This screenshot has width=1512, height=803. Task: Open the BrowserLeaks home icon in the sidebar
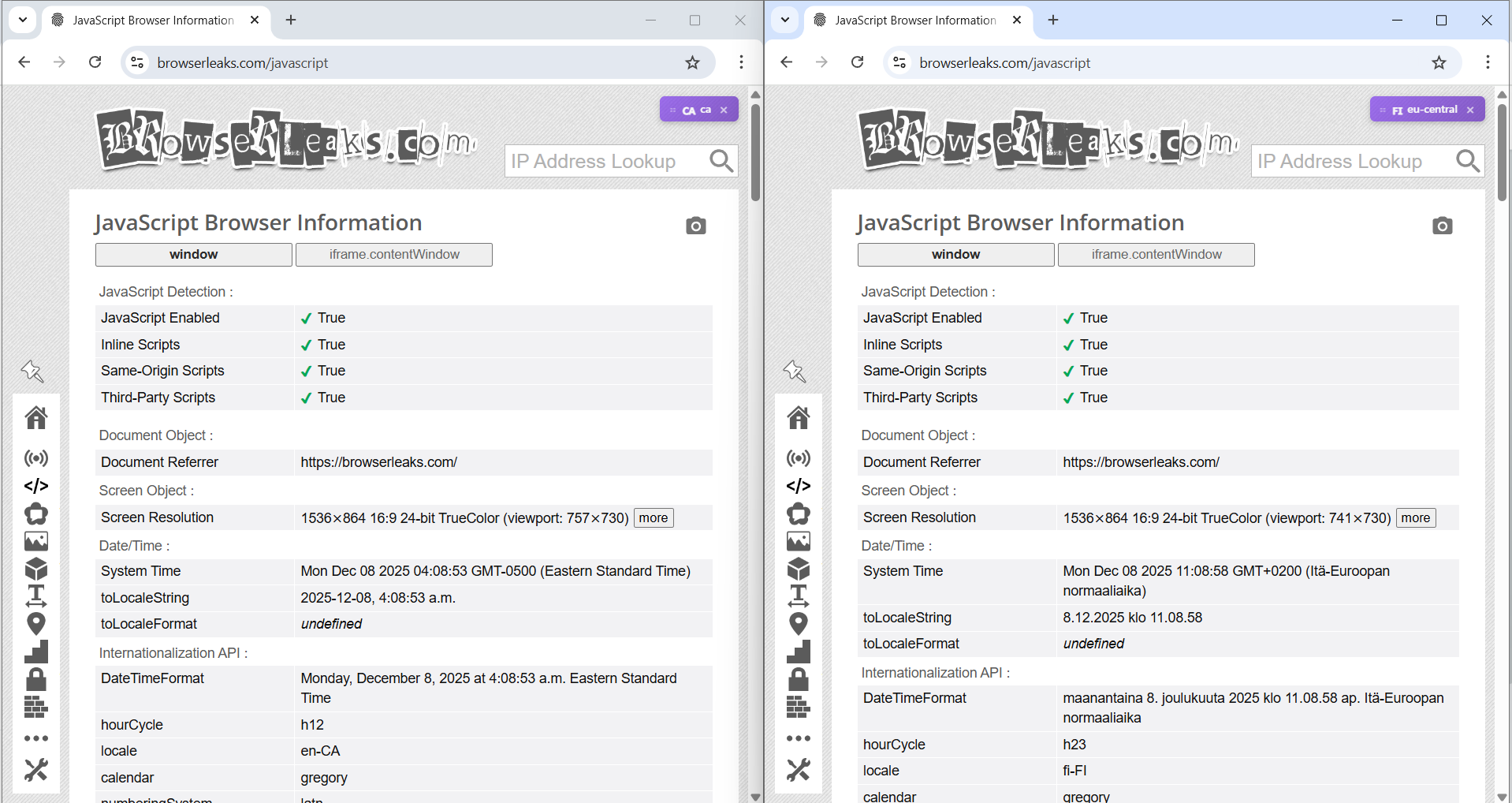tap(36, 417)
